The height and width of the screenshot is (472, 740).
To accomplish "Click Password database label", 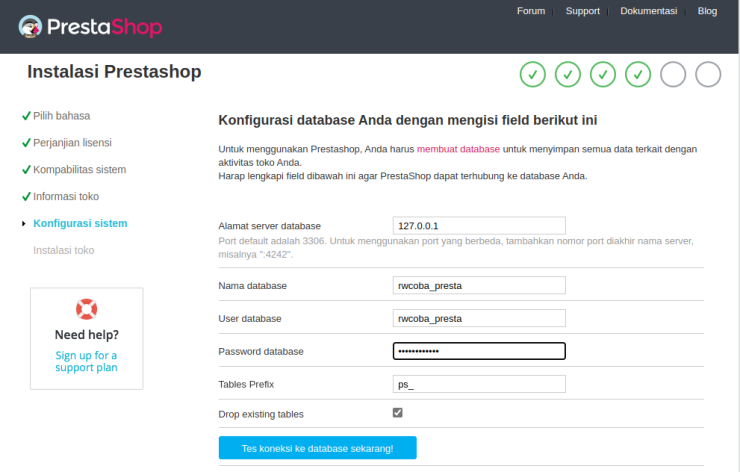I will (x=261, y=352).
